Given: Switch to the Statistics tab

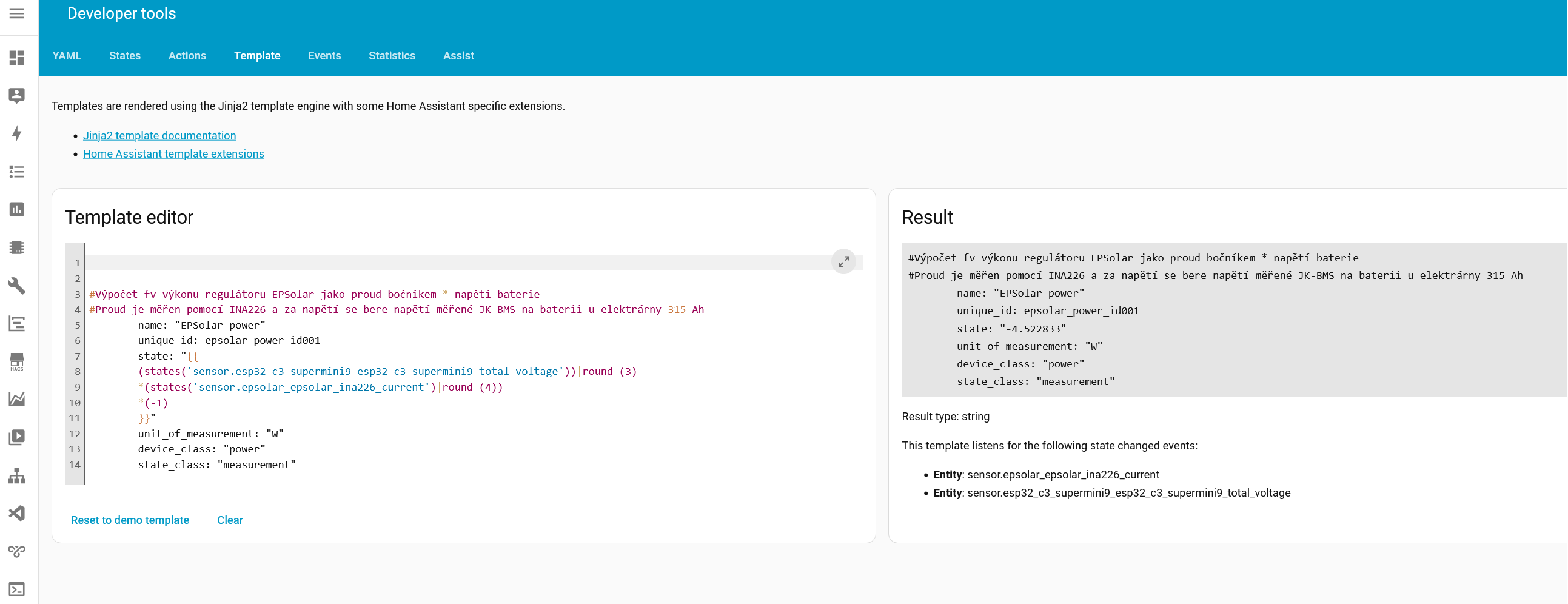Looking at the screenshot, I should (x=392, y=55).
